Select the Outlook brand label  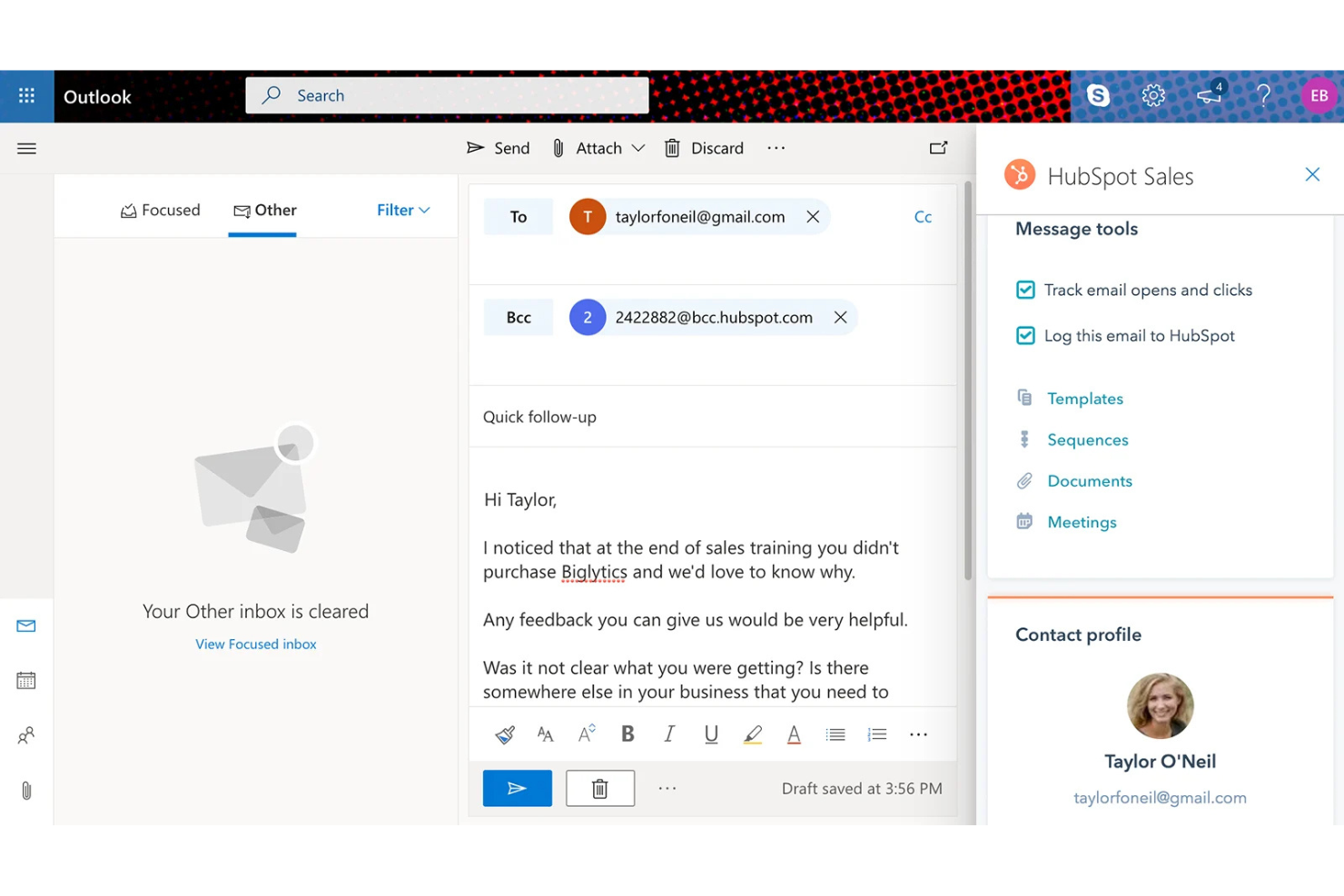97,97
